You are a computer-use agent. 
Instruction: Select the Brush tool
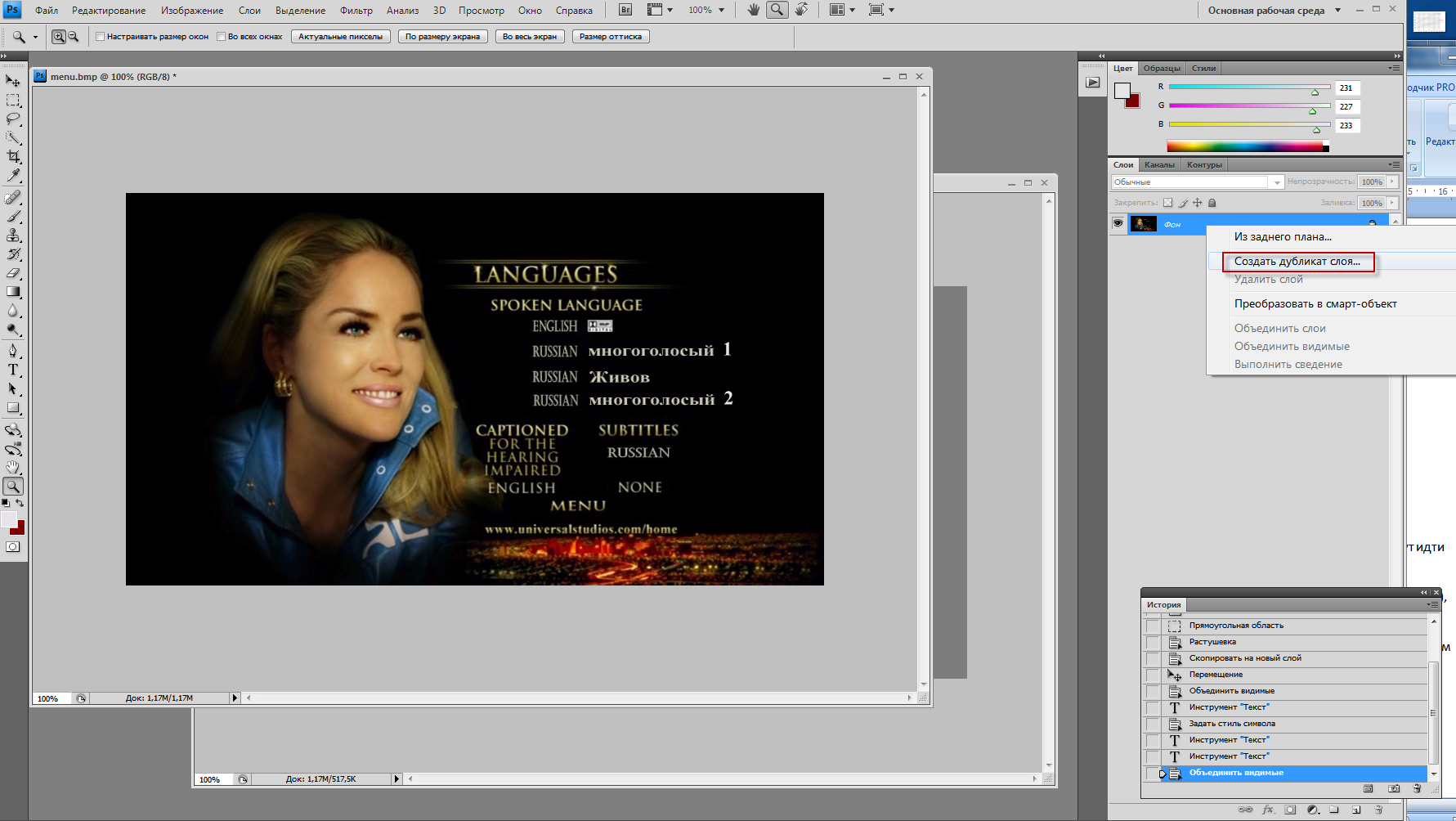coord(13,217)
